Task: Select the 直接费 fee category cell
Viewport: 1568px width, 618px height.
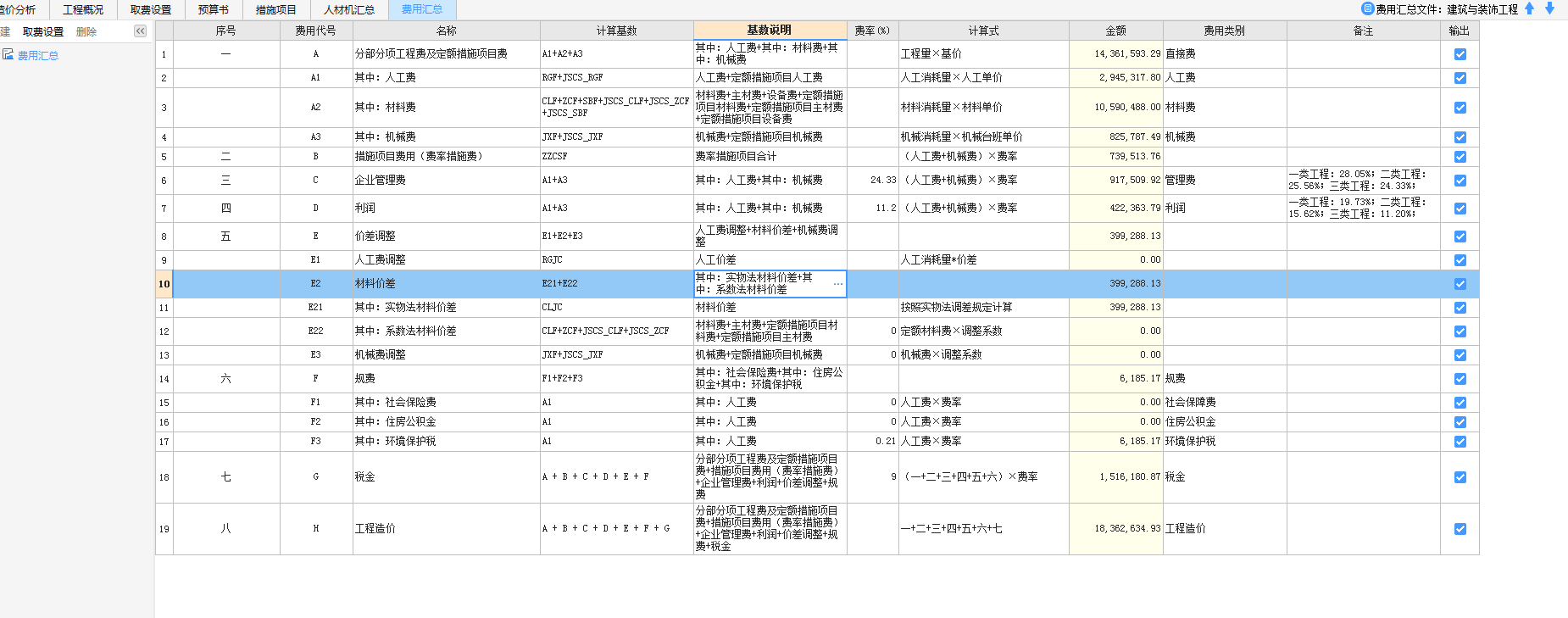Action: pos(1225,54)
